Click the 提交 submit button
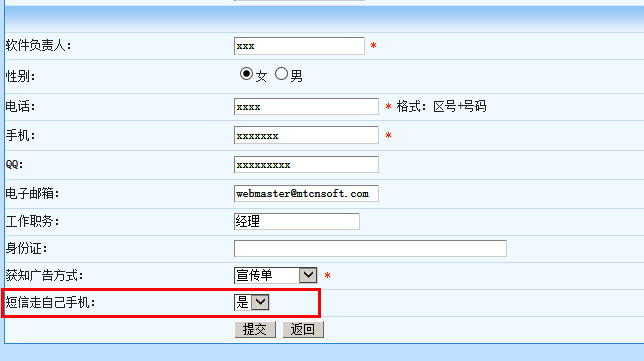Viewport: 644px width, 361px height. (x=255, y=329)
